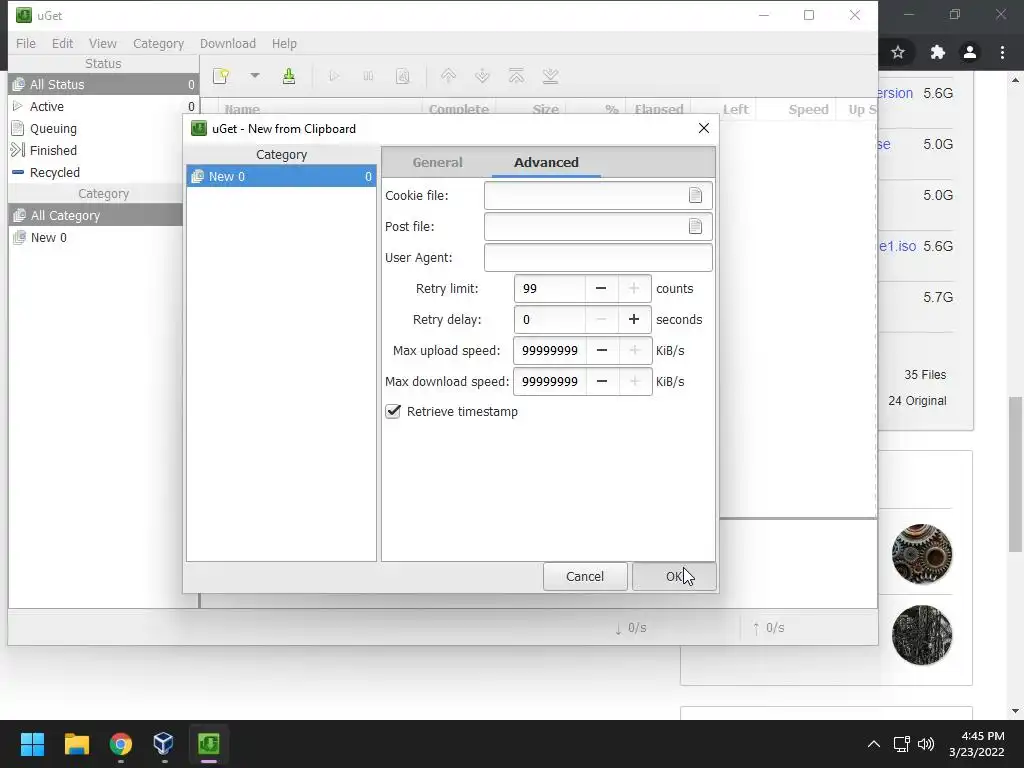
Task: Open the Chrome profile icon
Action: click(x=970, y=52)
